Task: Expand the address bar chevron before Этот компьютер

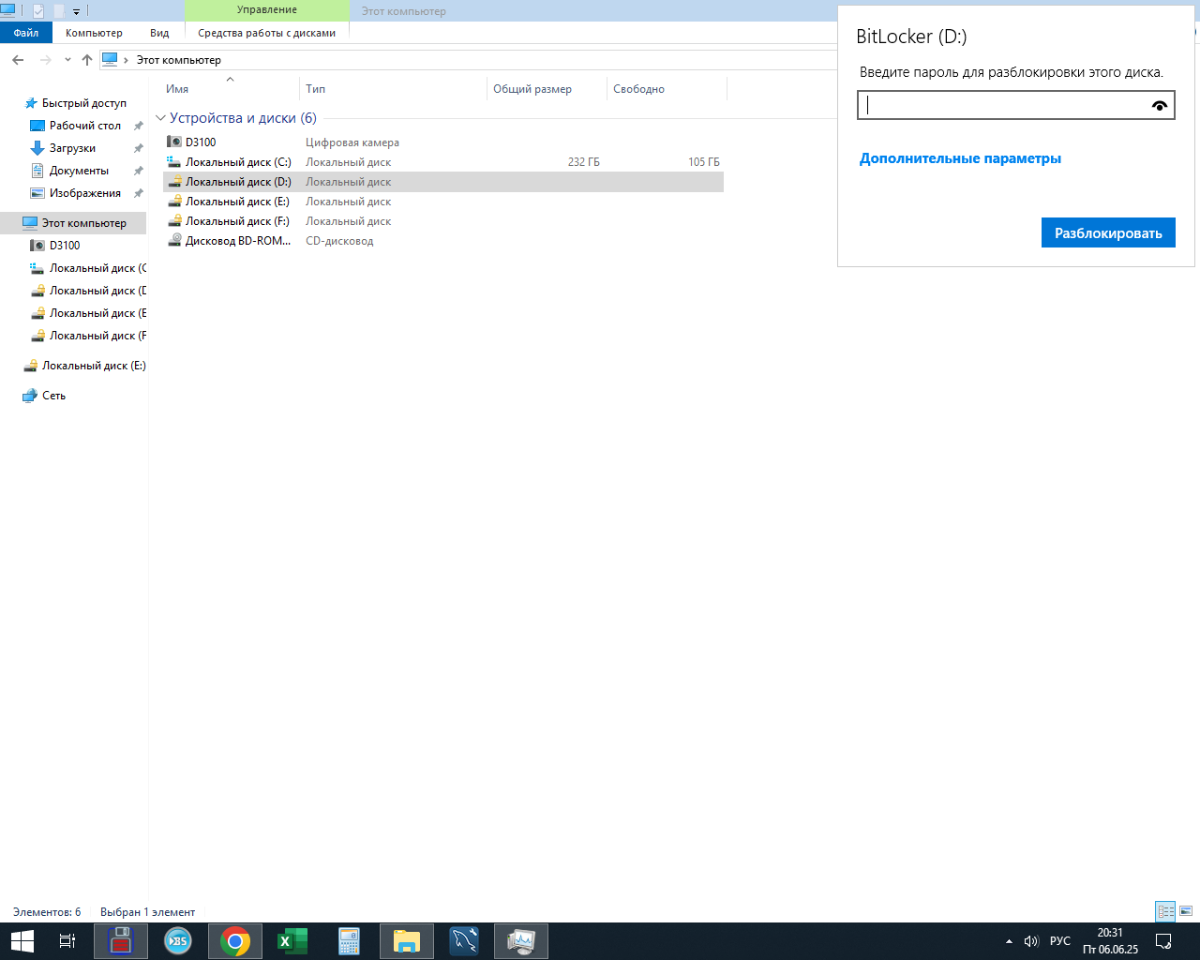Action: click(127, 60)
